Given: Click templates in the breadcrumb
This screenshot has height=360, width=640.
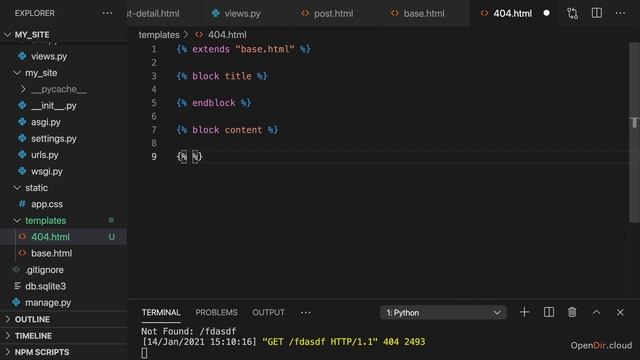Looking at the screenshot, I should tap(159, 35).
